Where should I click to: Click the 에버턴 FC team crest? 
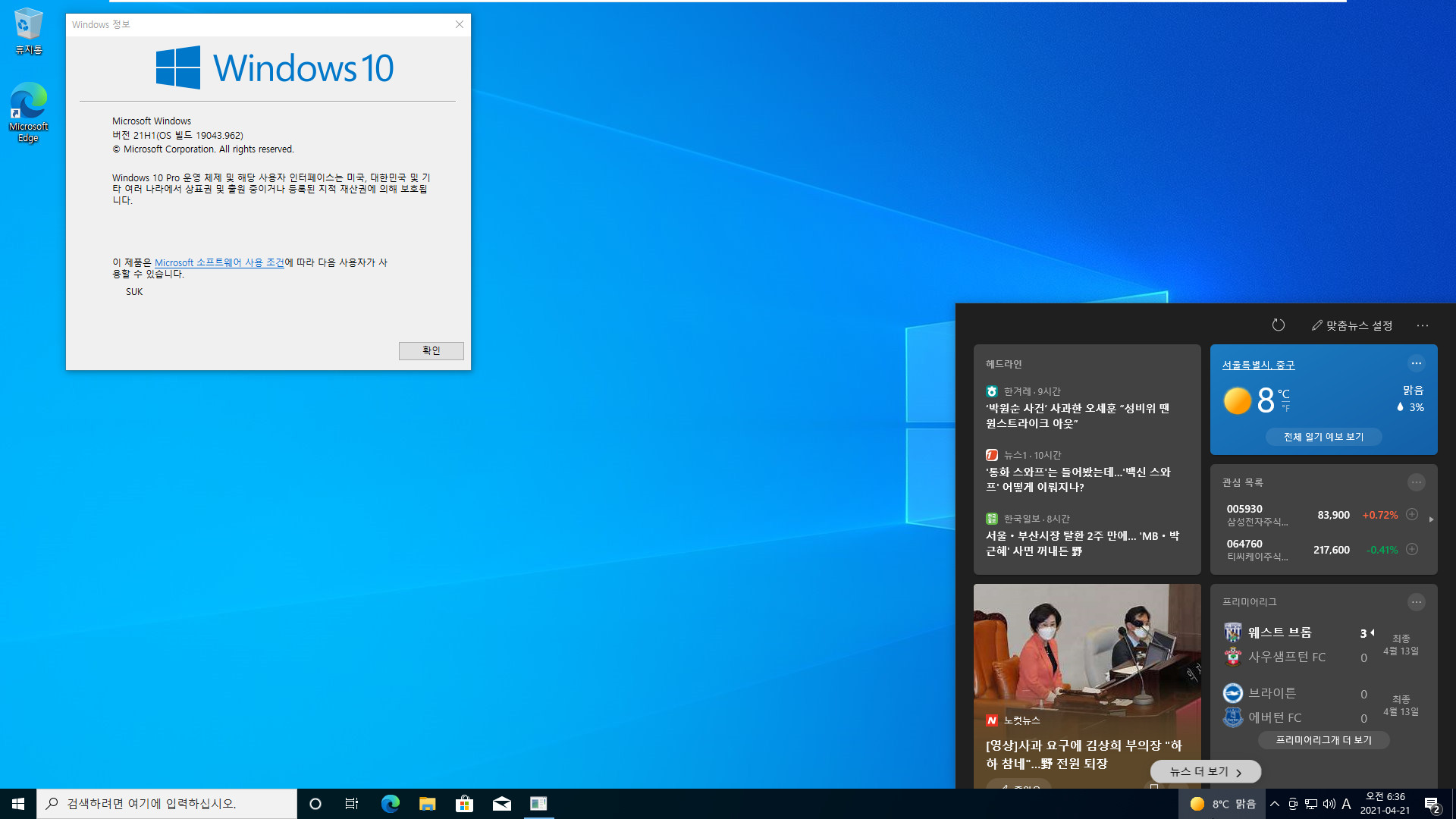pyautogui.click(x=1233, y=717)
